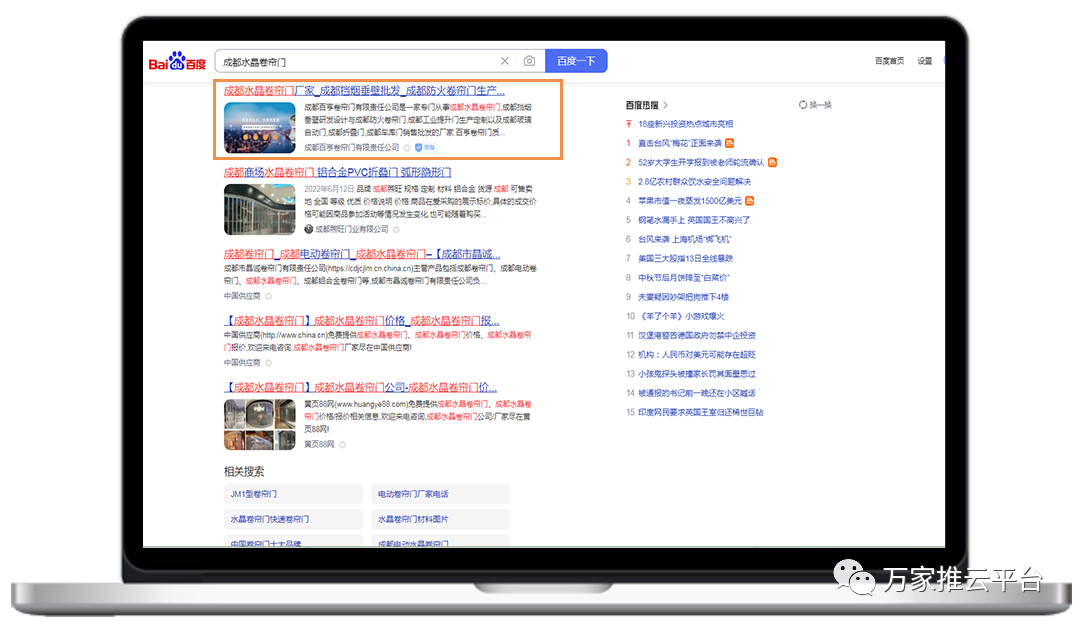Click the pinned-top icon in hot search list
Image resolution: width=1080 pixels, height=628 pixels.
pyautogui.click(x=629, y=124)
